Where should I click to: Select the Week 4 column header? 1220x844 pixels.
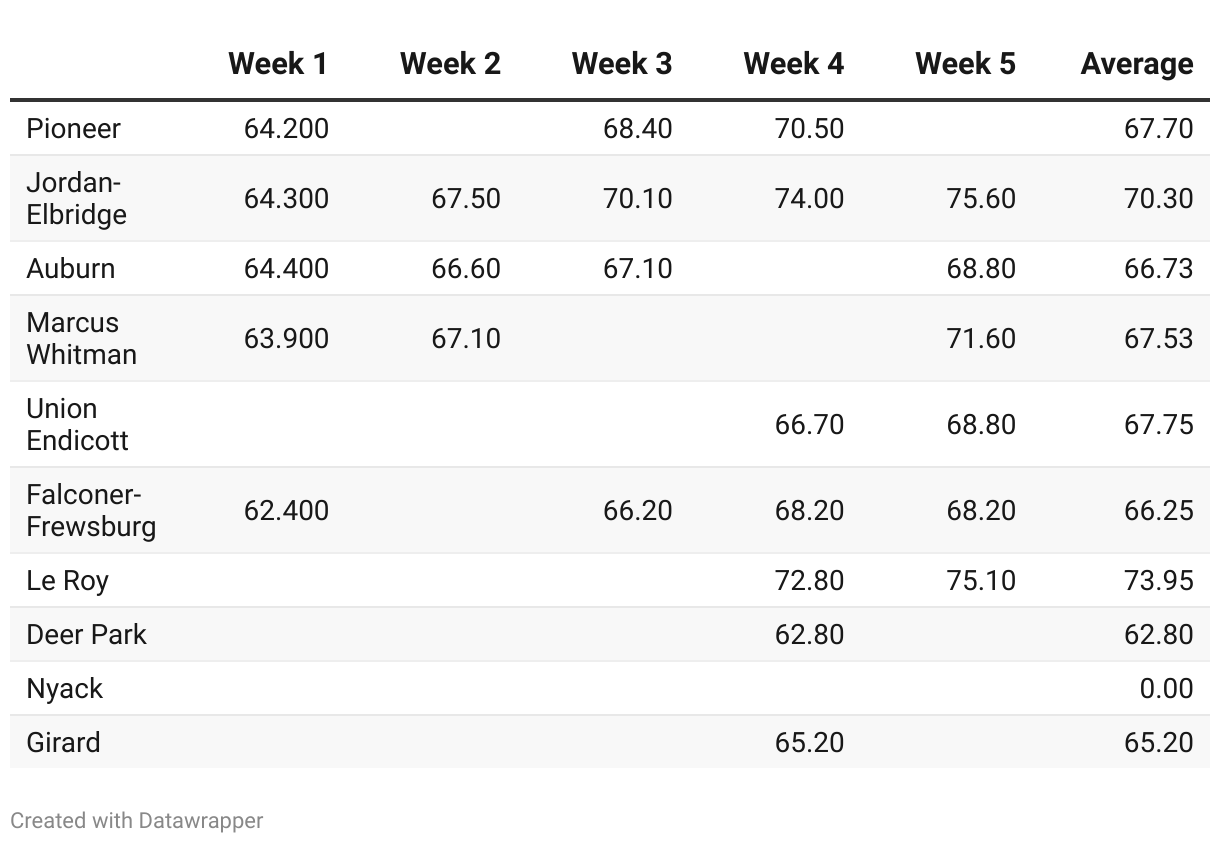(793, 64)
